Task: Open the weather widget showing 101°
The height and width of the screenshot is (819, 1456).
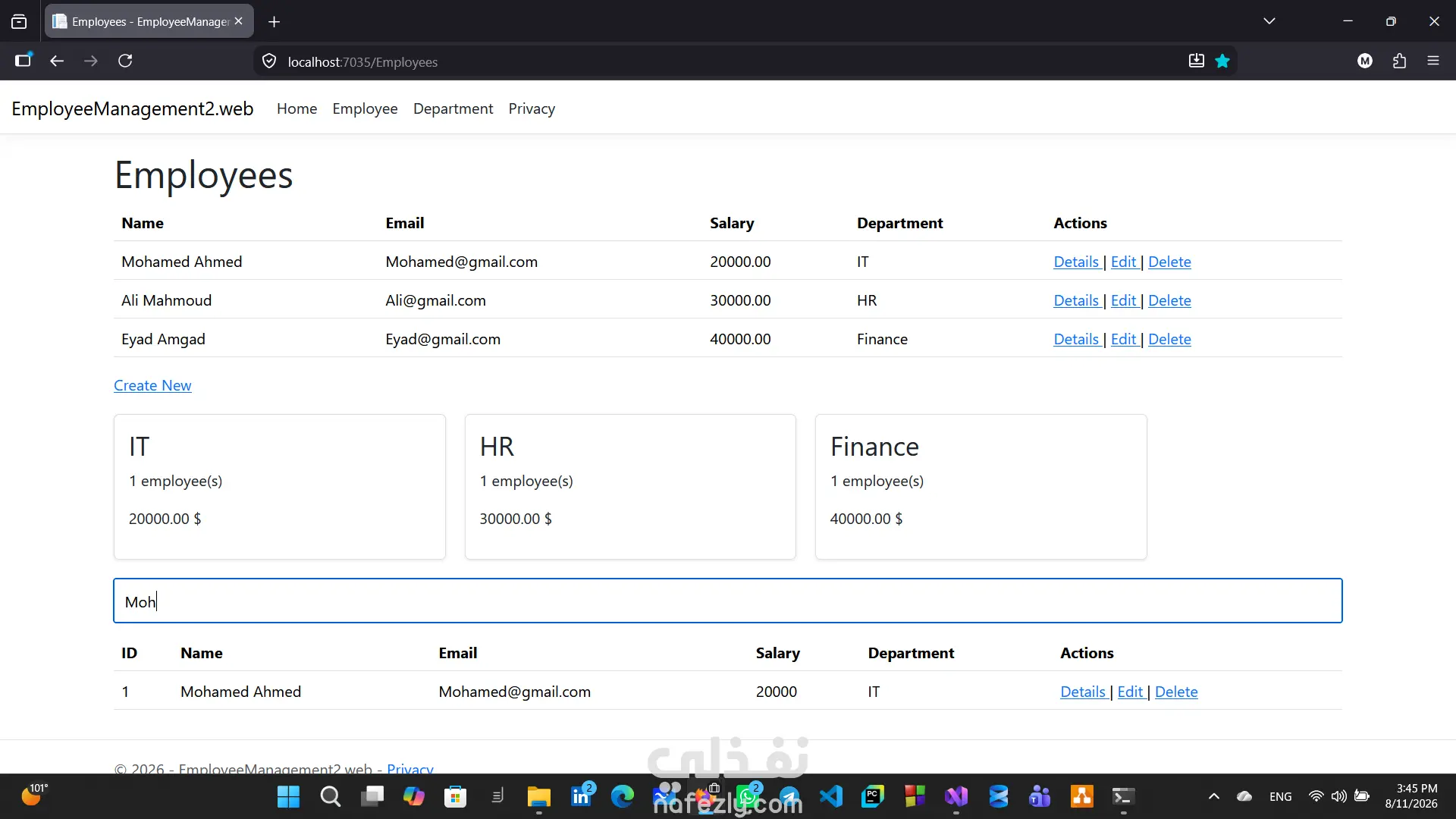Action: coord(33,795)
